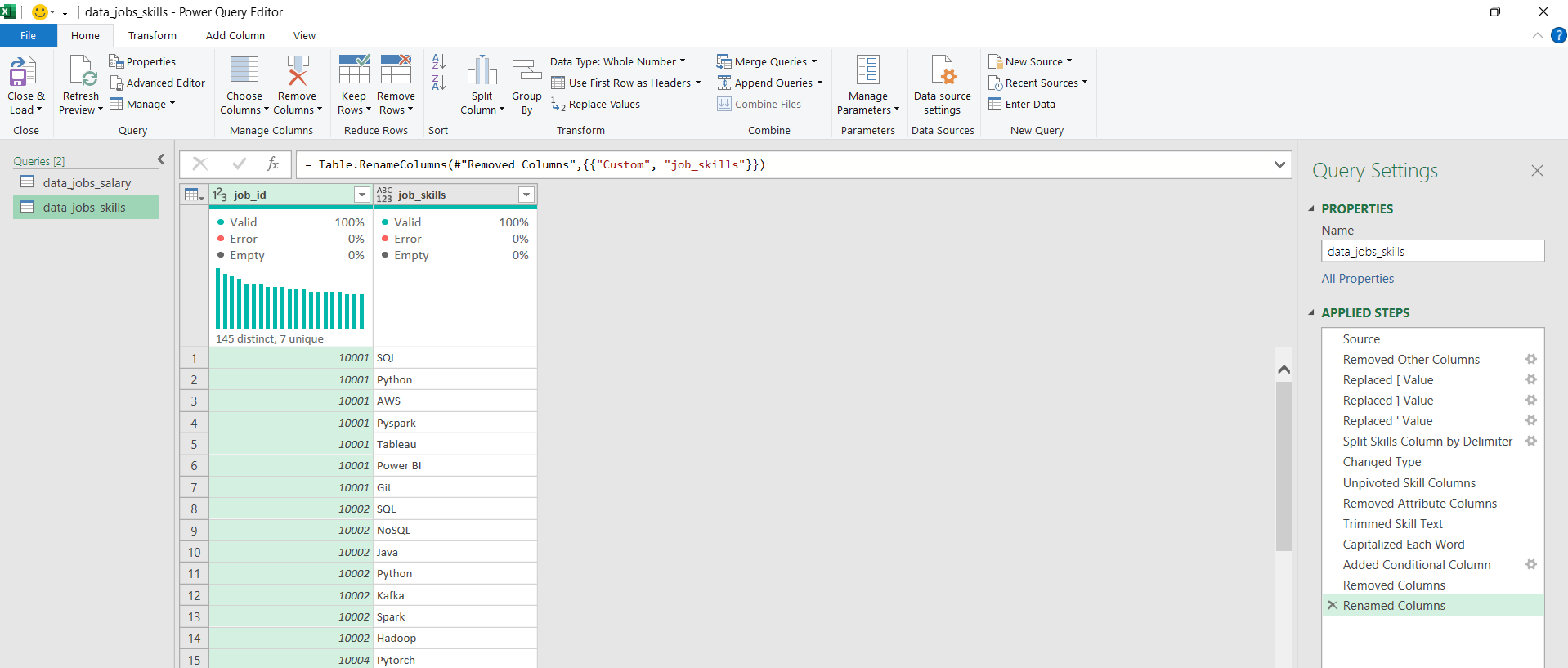This screenshot has width=1568, height=668.
Task: Open the Manage dropdown in Query group
Action: 143,104
